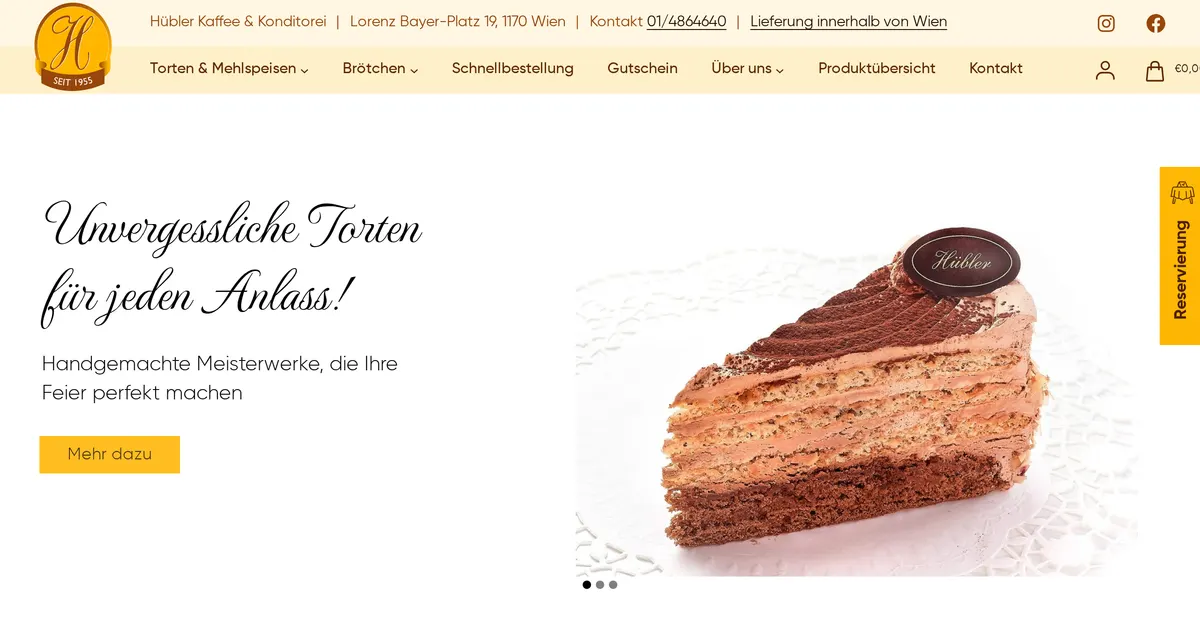1200x630 pixels.
Task: Click the Hübler cake slice image
Action: (x=857, y=400)
